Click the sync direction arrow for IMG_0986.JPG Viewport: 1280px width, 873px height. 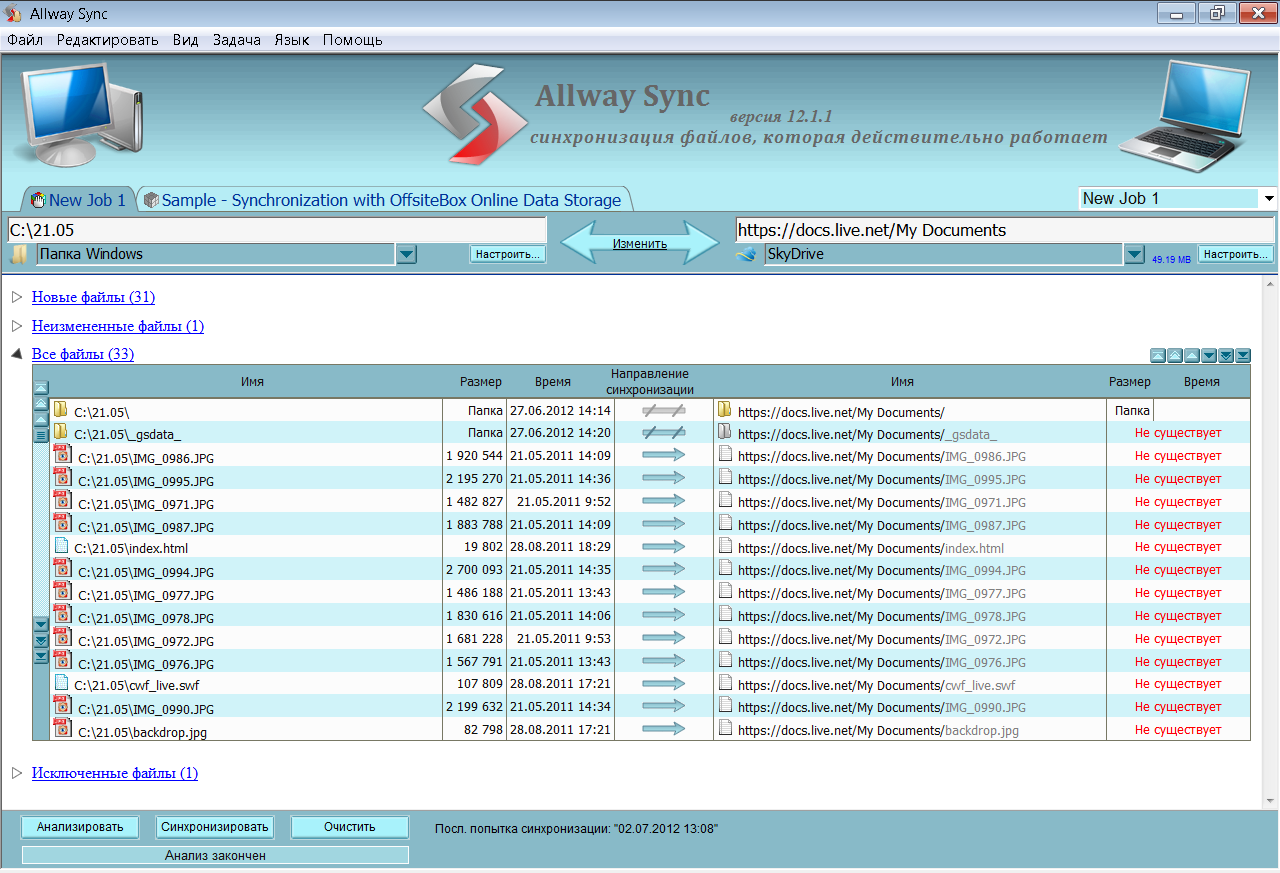pyautogui.click(x=663, y=455)
